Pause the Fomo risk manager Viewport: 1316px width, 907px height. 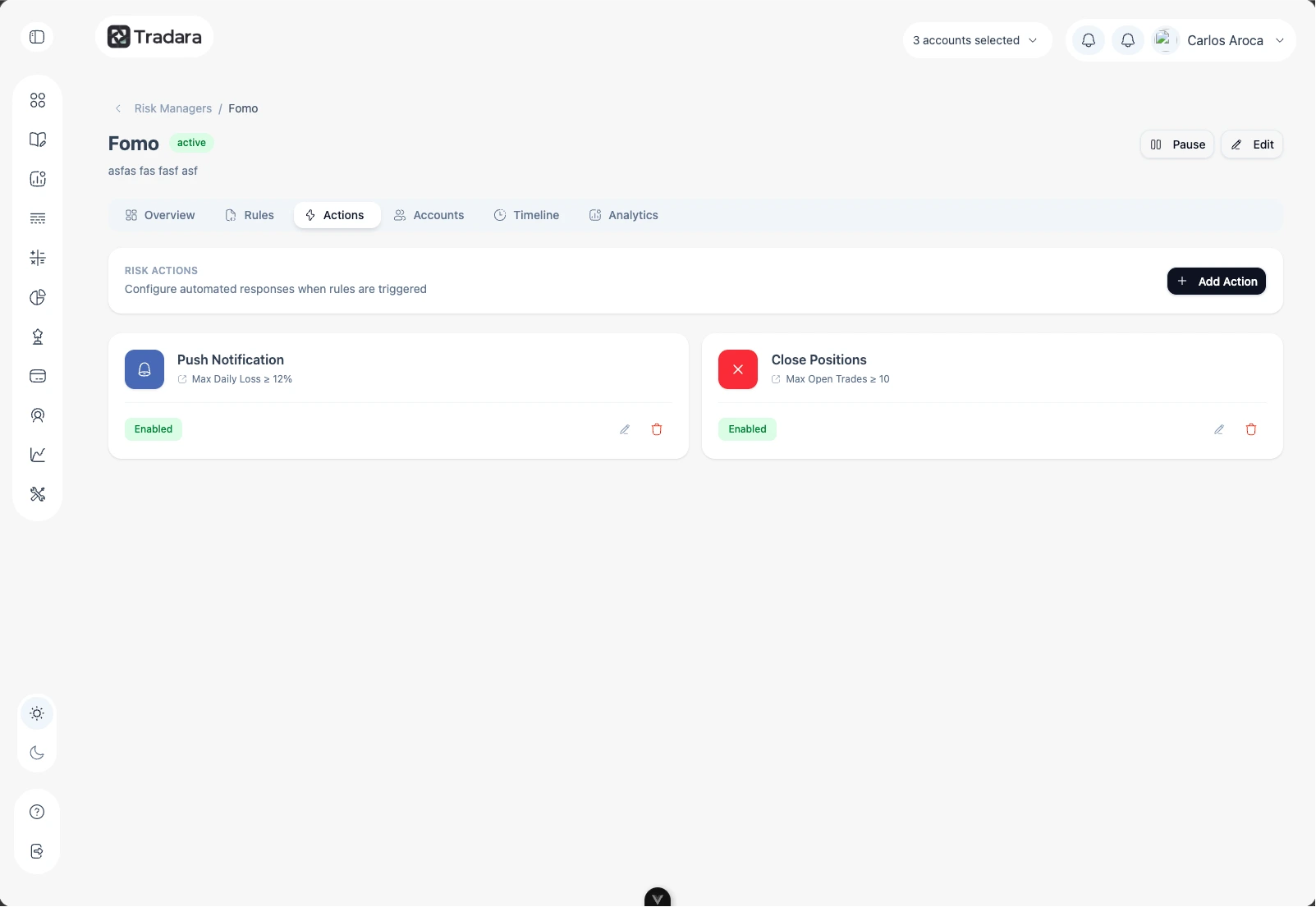point(1176,144)
